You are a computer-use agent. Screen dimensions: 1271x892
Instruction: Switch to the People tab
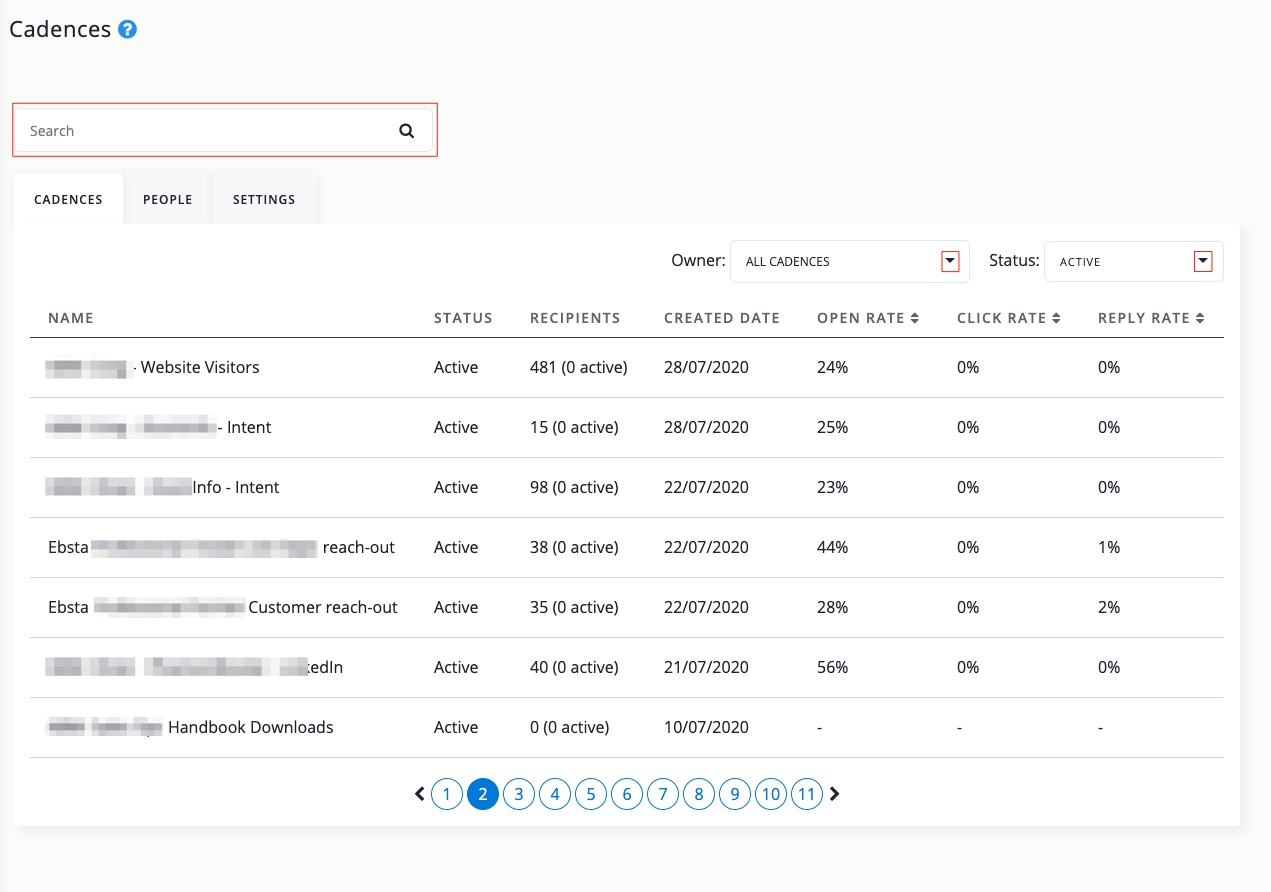click(167, 199)
